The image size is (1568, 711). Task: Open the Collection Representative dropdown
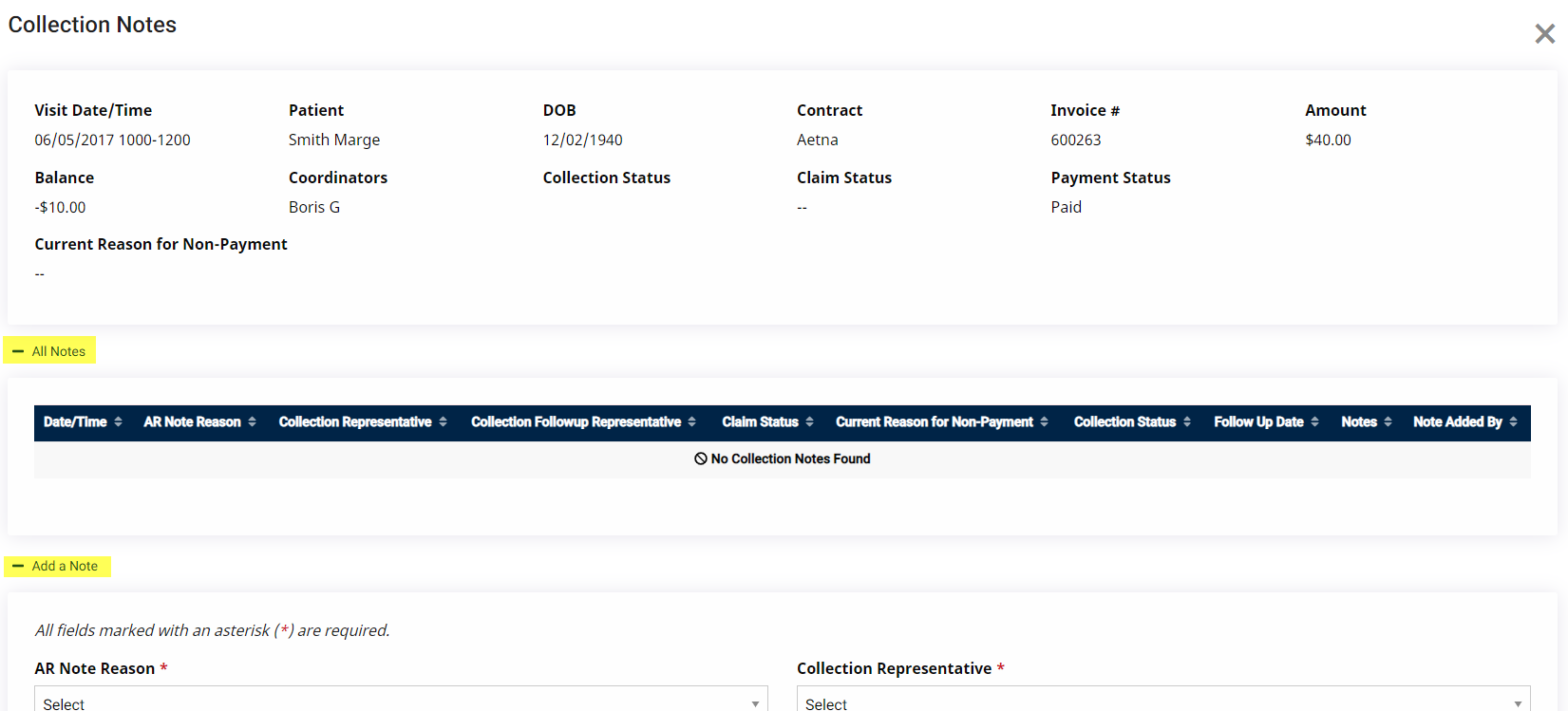click(x=1162, y=702)
